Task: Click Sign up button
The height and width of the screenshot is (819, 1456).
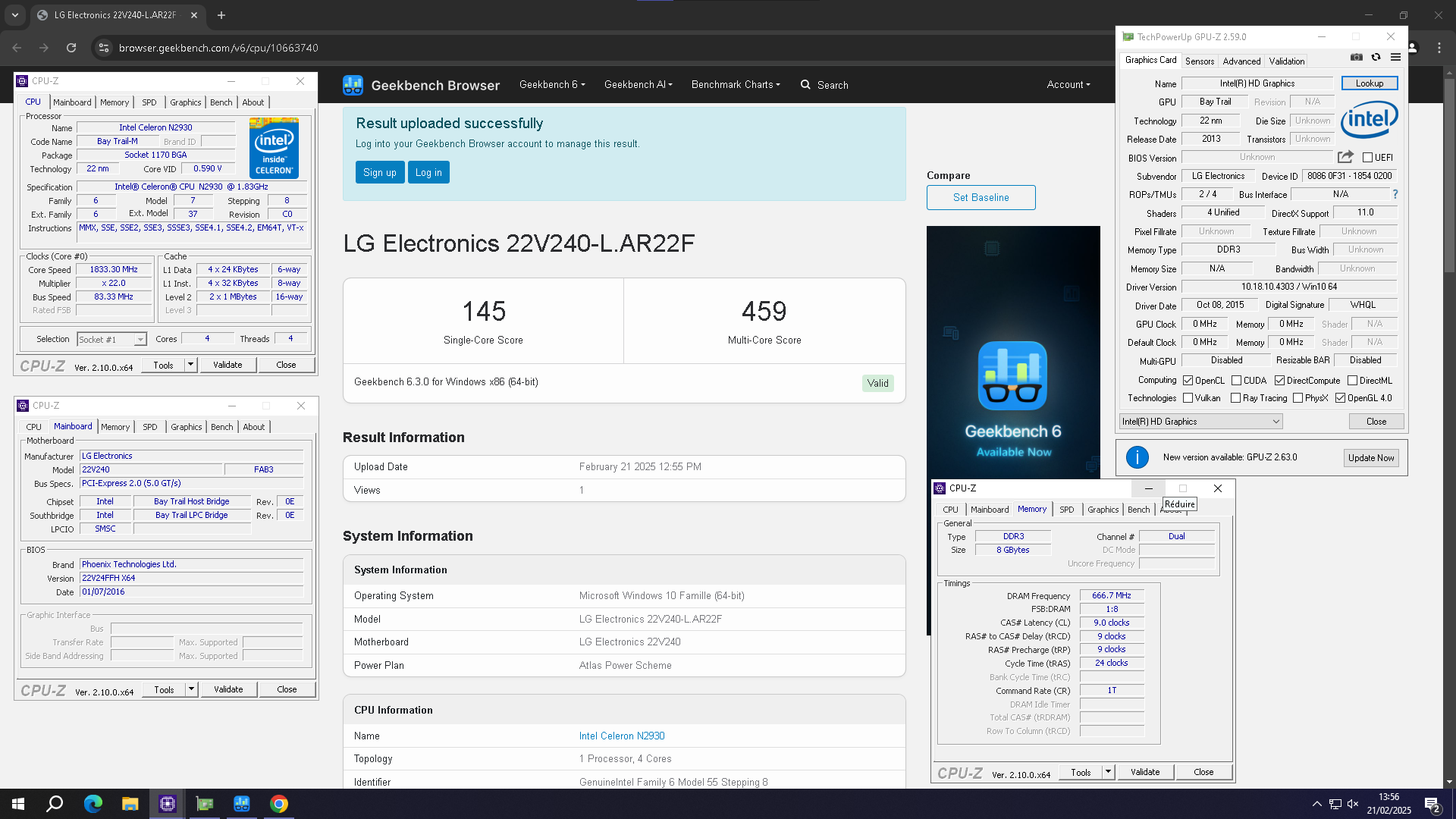Action: pos(380,173)
